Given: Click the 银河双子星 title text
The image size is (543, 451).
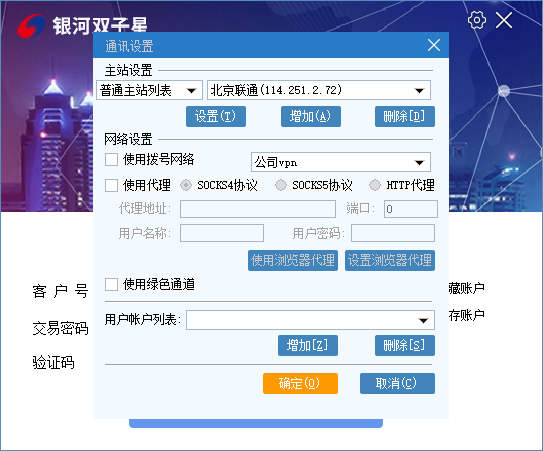Looking at the screenshot, I should point(100,26).
